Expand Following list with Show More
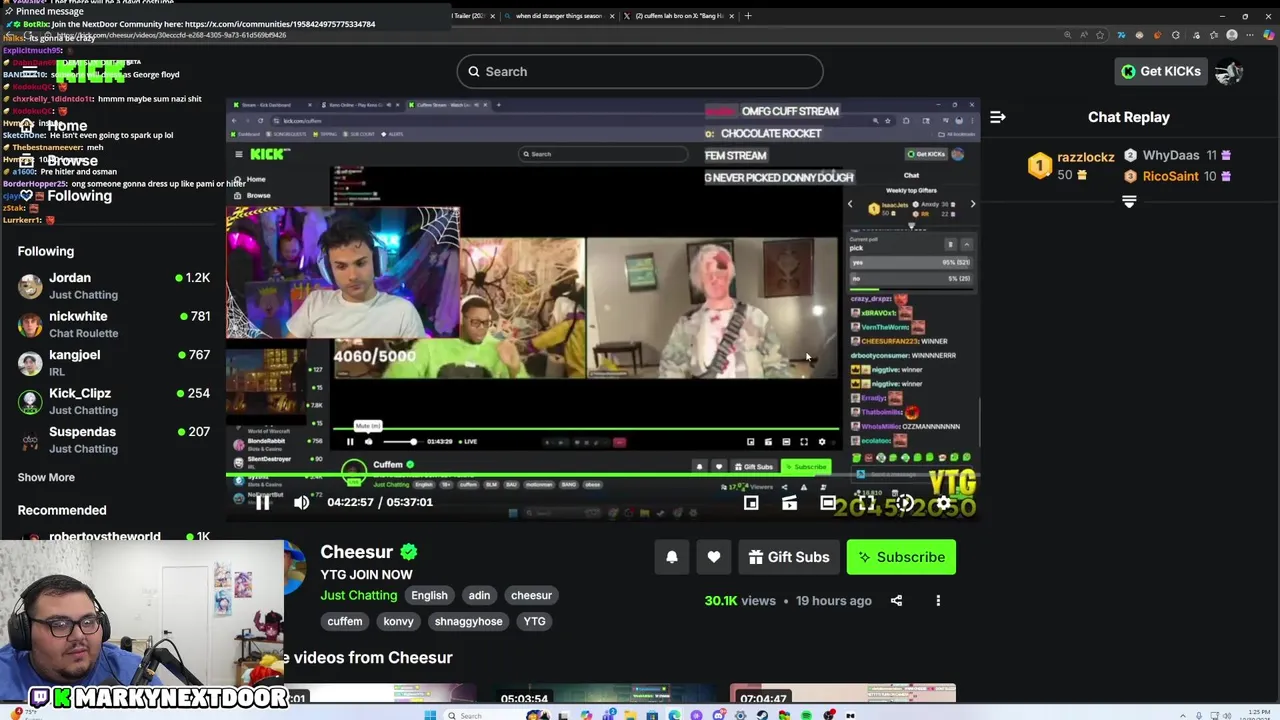The image size is (1280, 720). (46, 477)
